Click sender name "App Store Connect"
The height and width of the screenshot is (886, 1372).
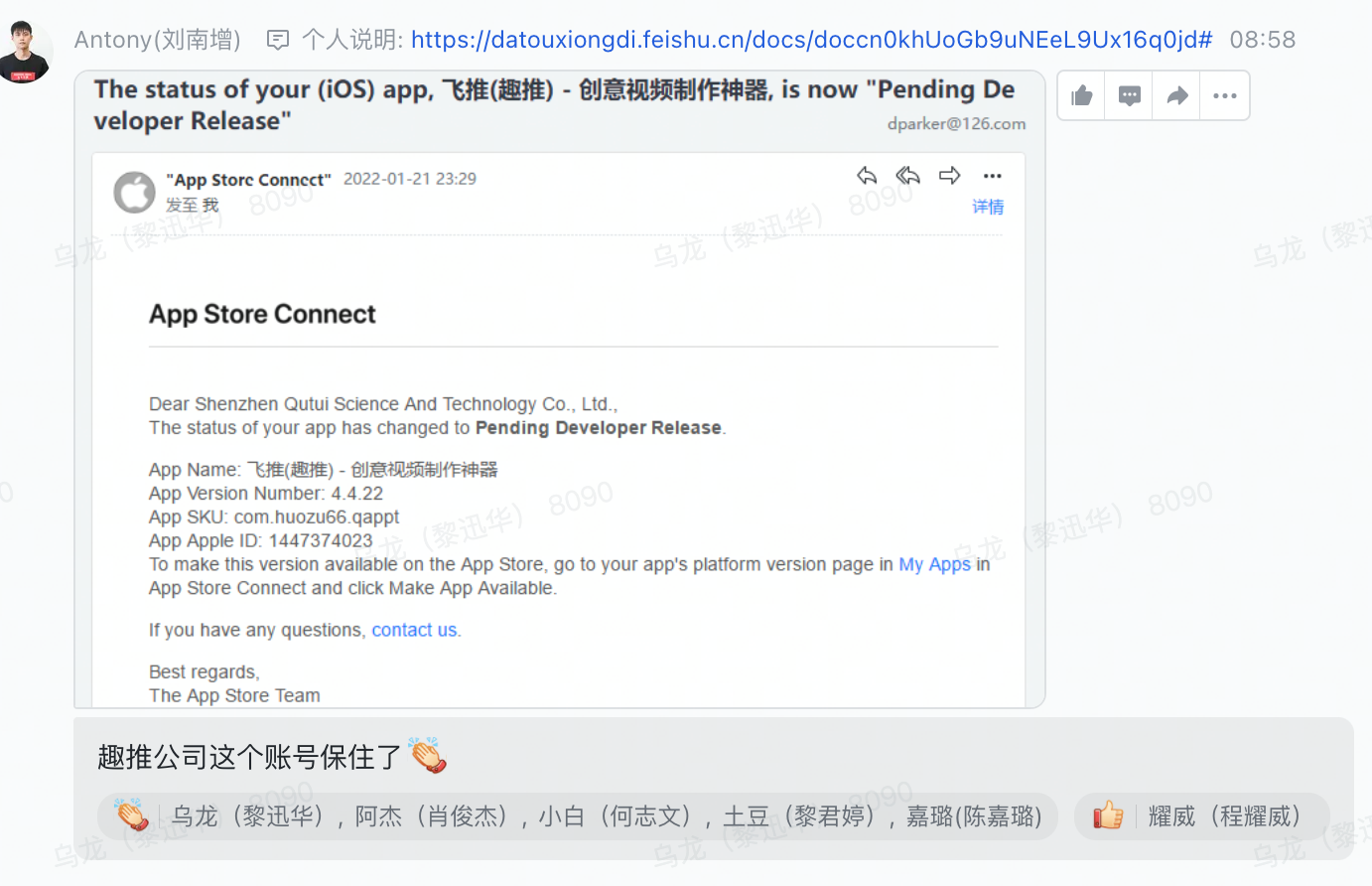pyautogui.click(x=248, y=180)
